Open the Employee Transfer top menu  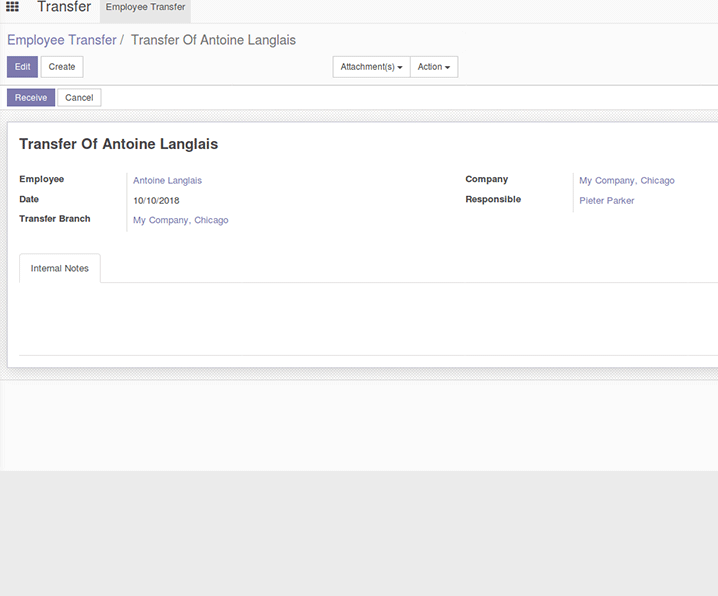[145, 8]
